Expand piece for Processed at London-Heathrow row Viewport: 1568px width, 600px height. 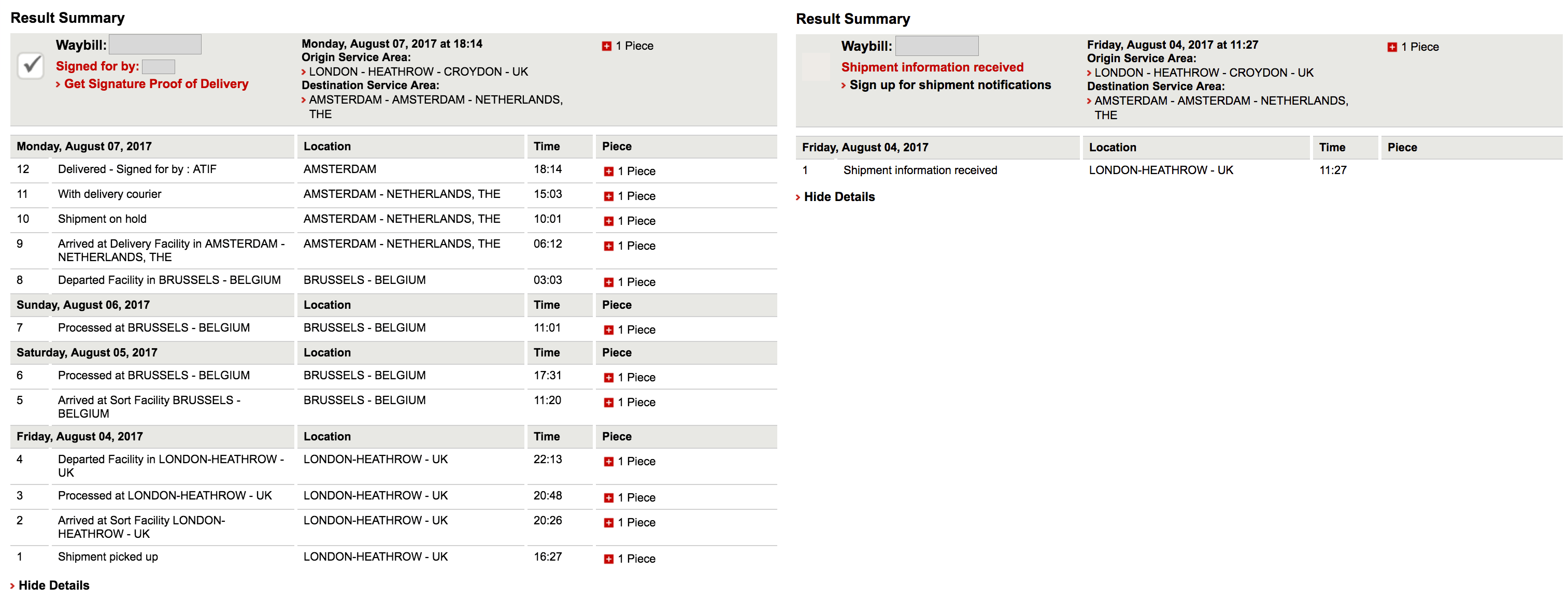(x=608, y=498)
